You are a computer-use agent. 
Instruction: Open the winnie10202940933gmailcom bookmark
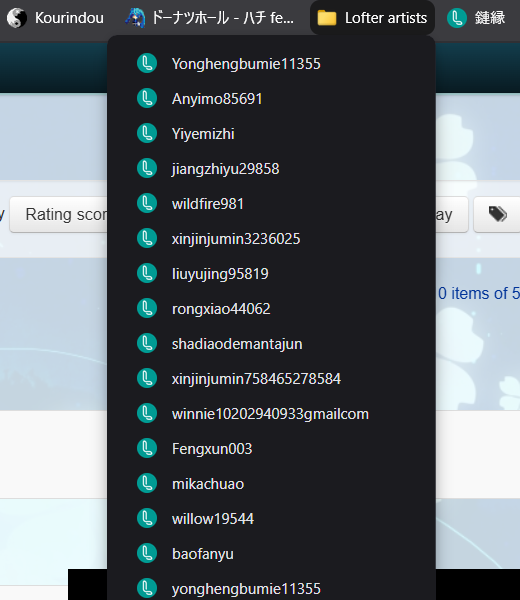pos(271,414)
